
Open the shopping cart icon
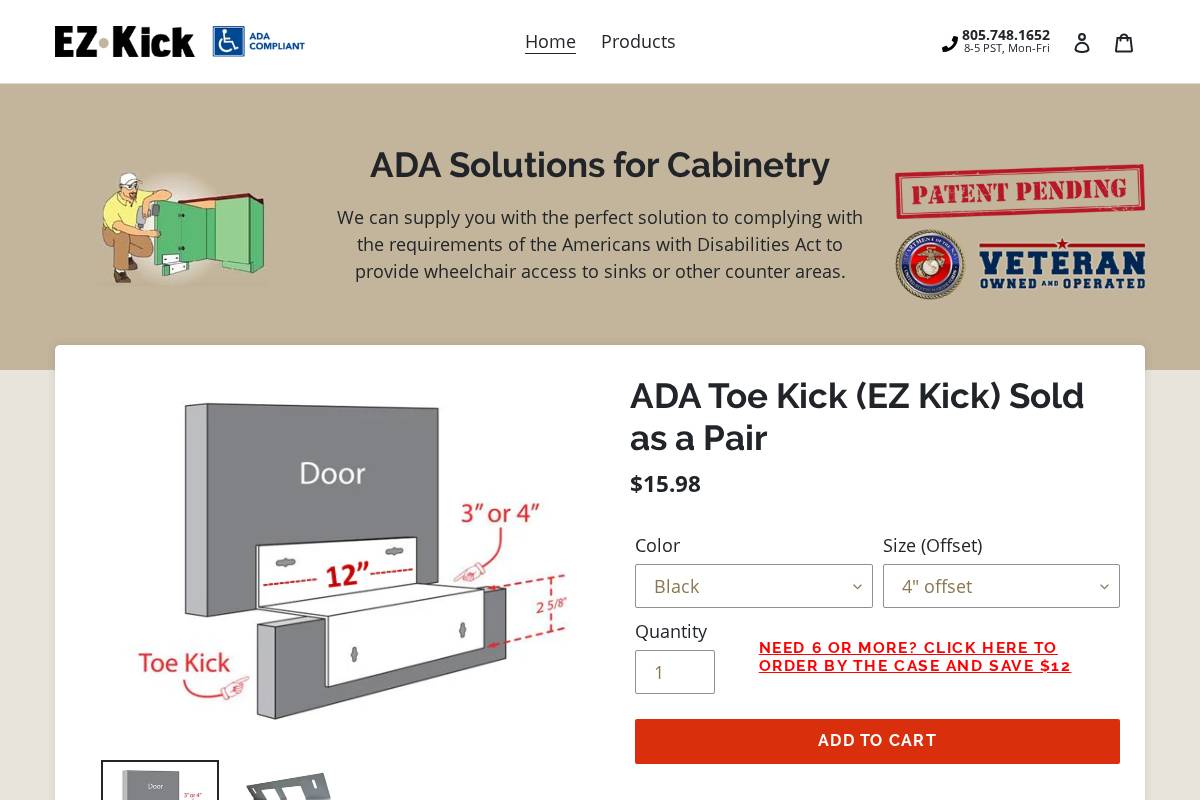click(x=1123, y=42)
